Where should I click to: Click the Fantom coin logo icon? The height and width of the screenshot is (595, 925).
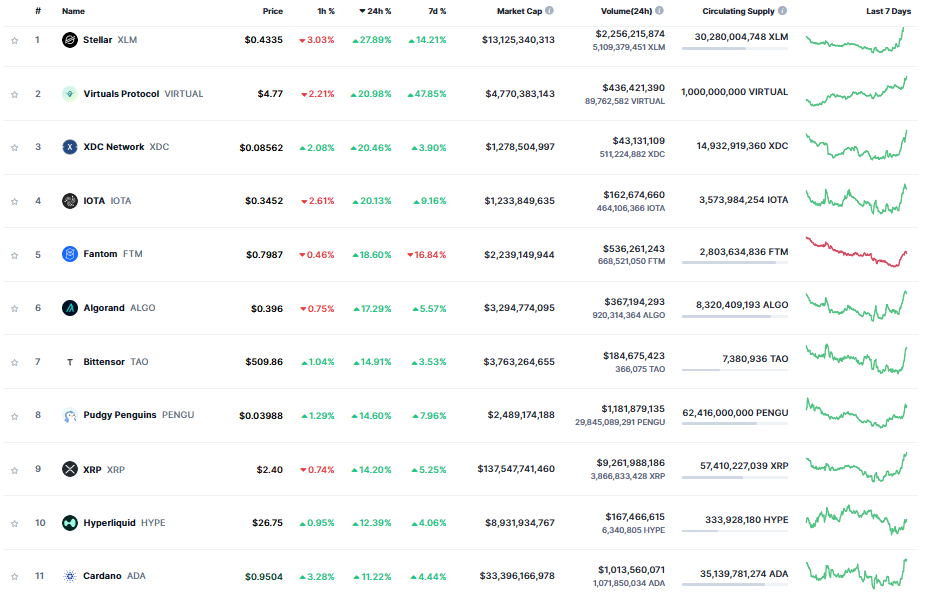click(x=70, y=254)
